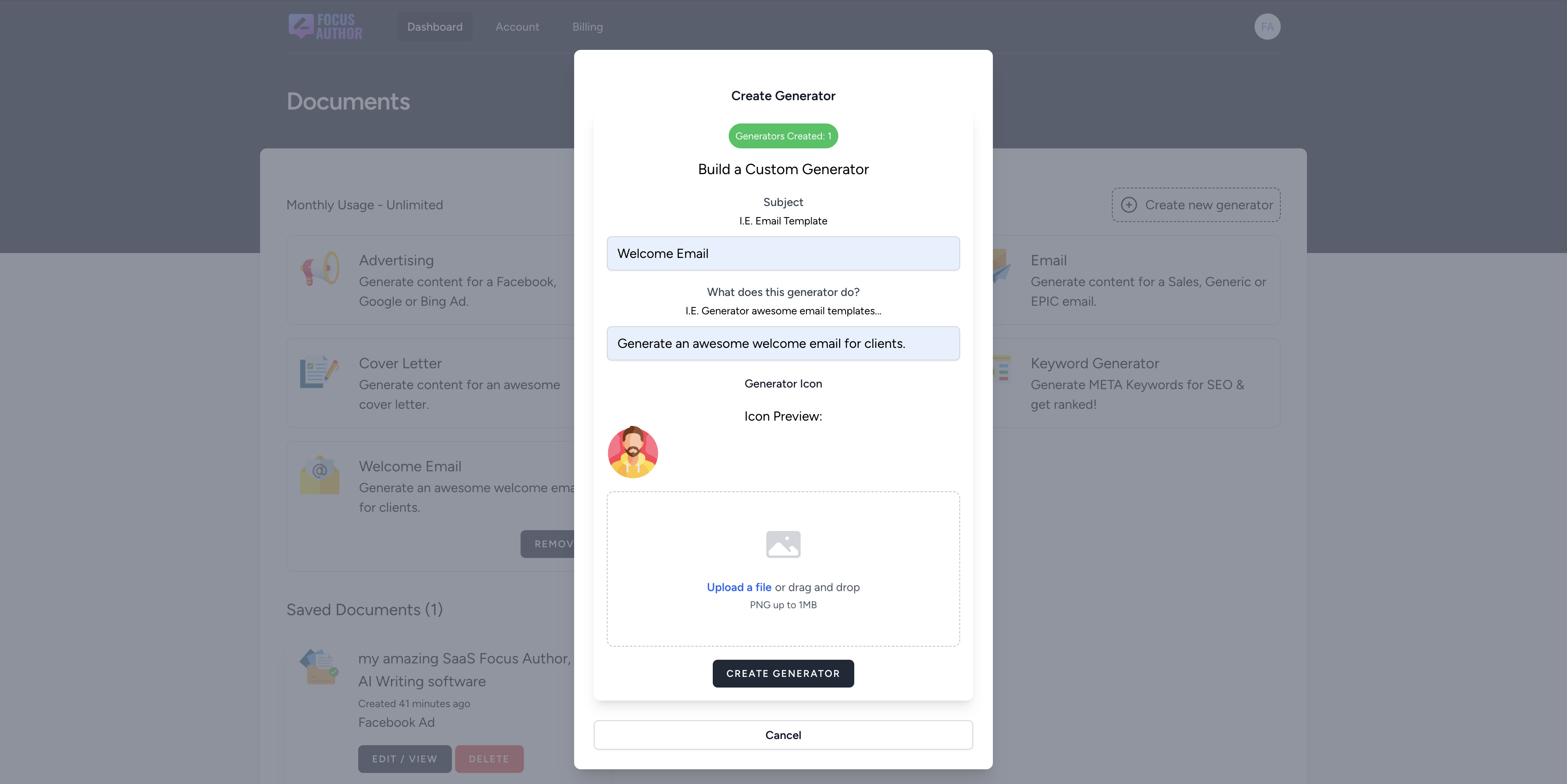Go to the Account tab
1567x784 pixels.
[517, 27]
